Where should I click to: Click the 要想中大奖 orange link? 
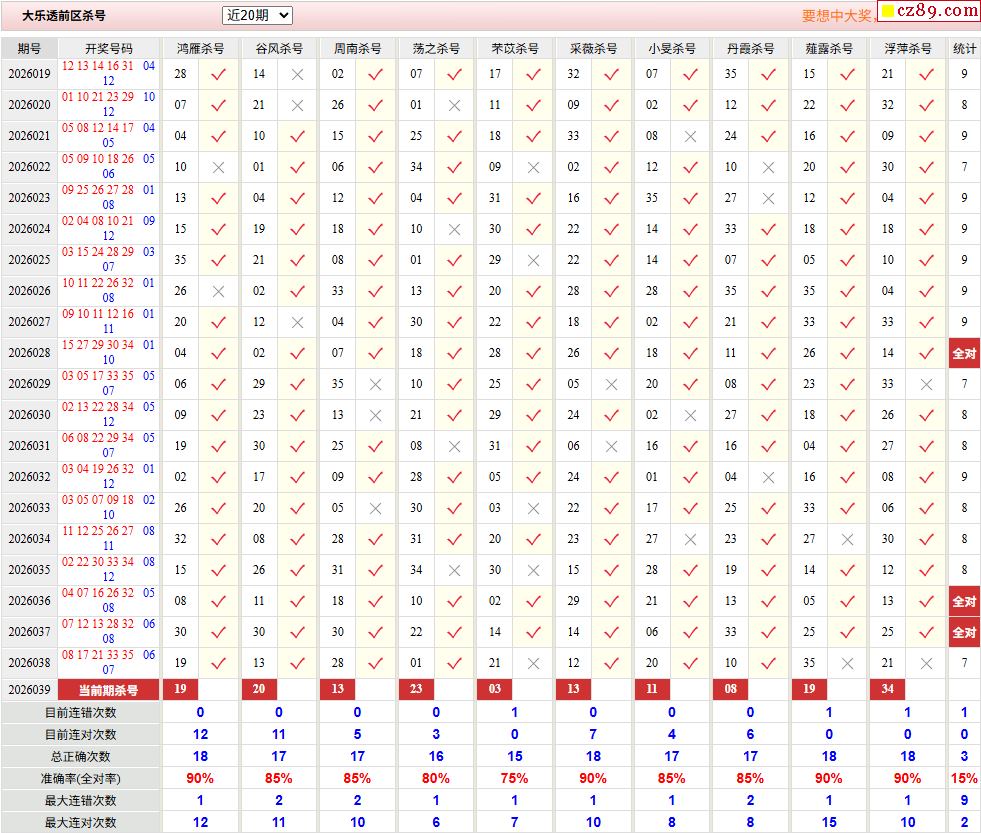tap(838, 16)
